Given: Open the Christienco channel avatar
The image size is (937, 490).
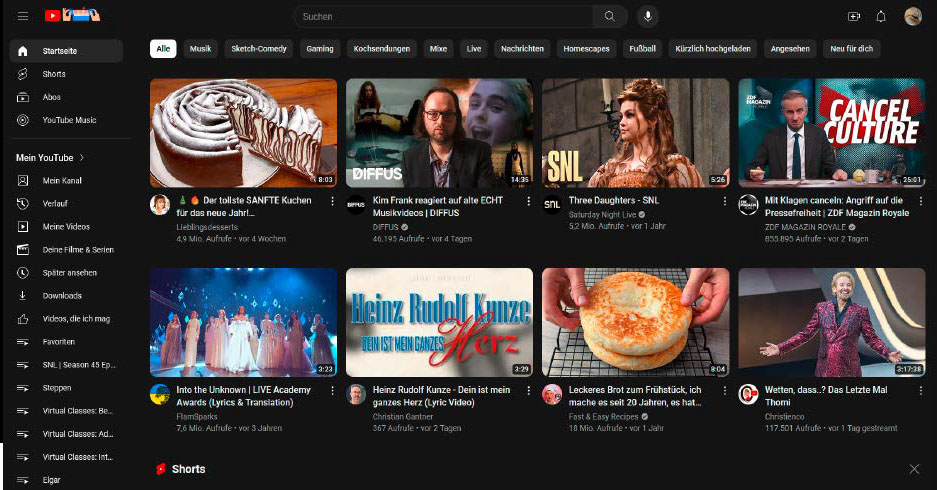Looking at the screenshot, I should click(x=748, y=394).
